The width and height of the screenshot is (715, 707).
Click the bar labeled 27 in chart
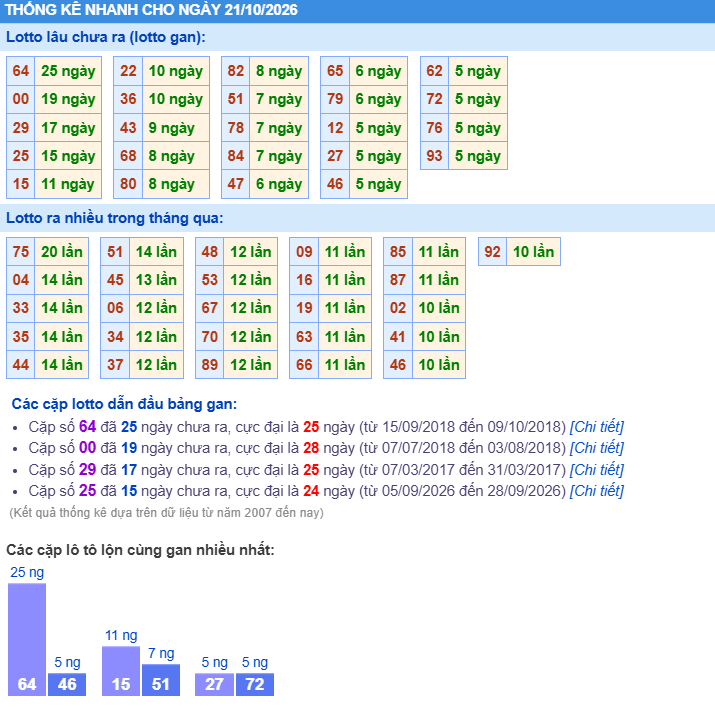coord(214,684)
